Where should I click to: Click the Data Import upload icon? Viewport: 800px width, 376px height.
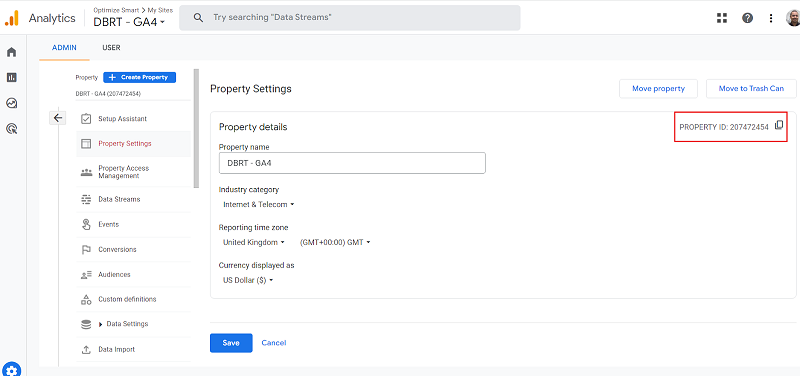point(86,350)
